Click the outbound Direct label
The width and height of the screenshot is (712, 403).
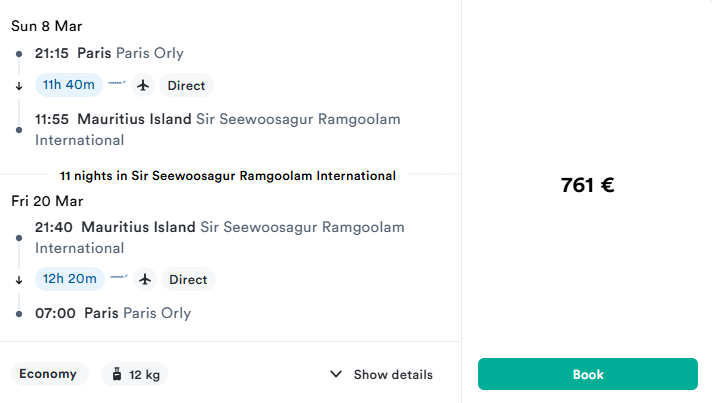tap(186, 85)
